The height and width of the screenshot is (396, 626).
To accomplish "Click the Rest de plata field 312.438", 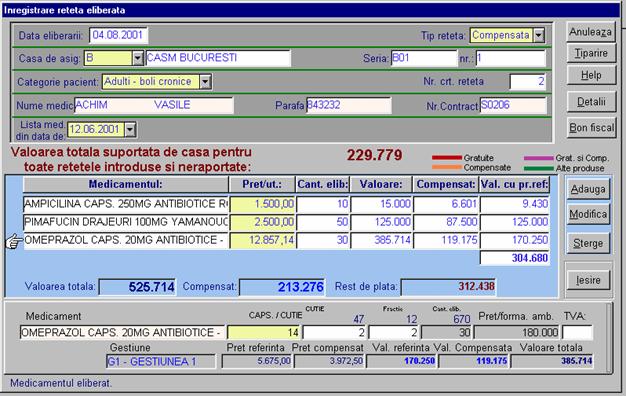I will pyautogui.click(x=448, y=286).
